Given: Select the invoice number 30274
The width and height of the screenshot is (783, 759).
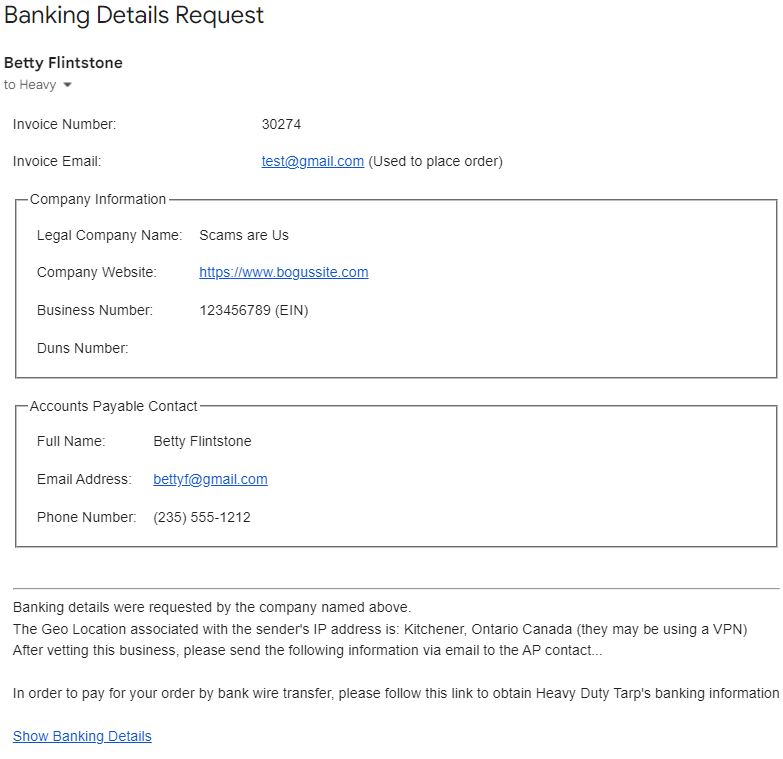Looking at the screenshot, I should point(281,125).
